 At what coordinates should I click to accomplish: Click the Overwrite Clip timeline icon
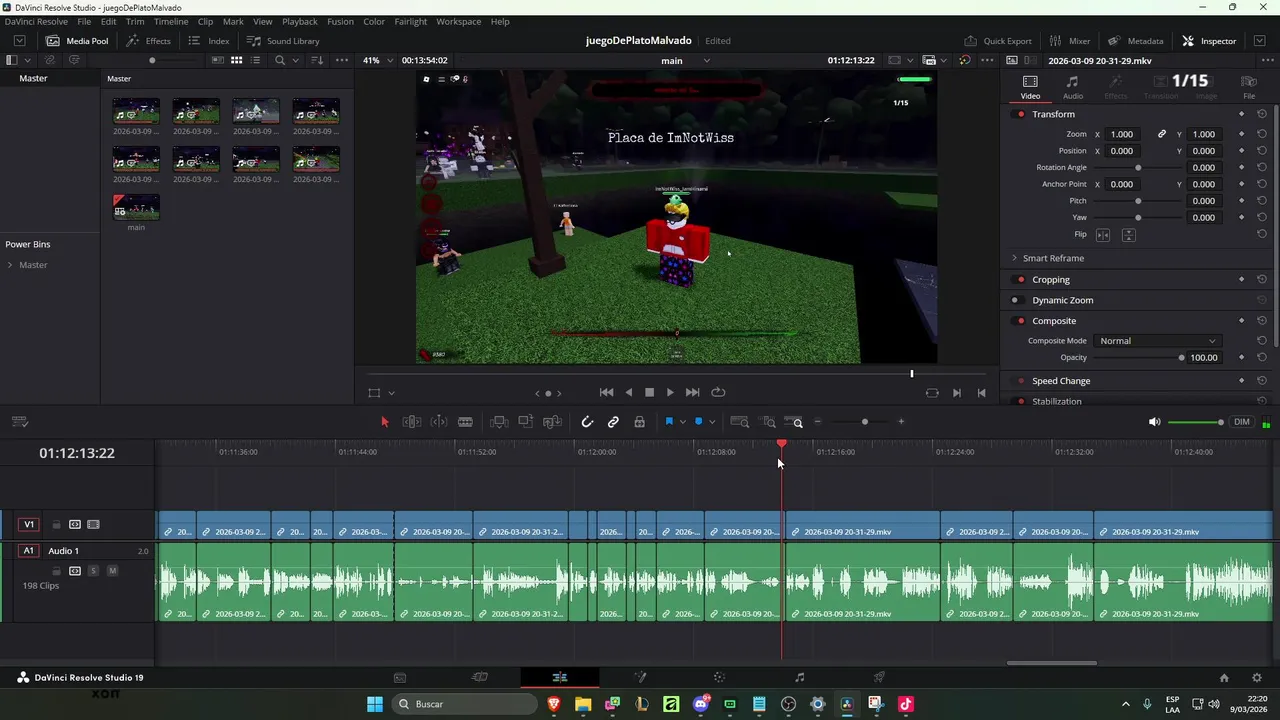(525, 422)
